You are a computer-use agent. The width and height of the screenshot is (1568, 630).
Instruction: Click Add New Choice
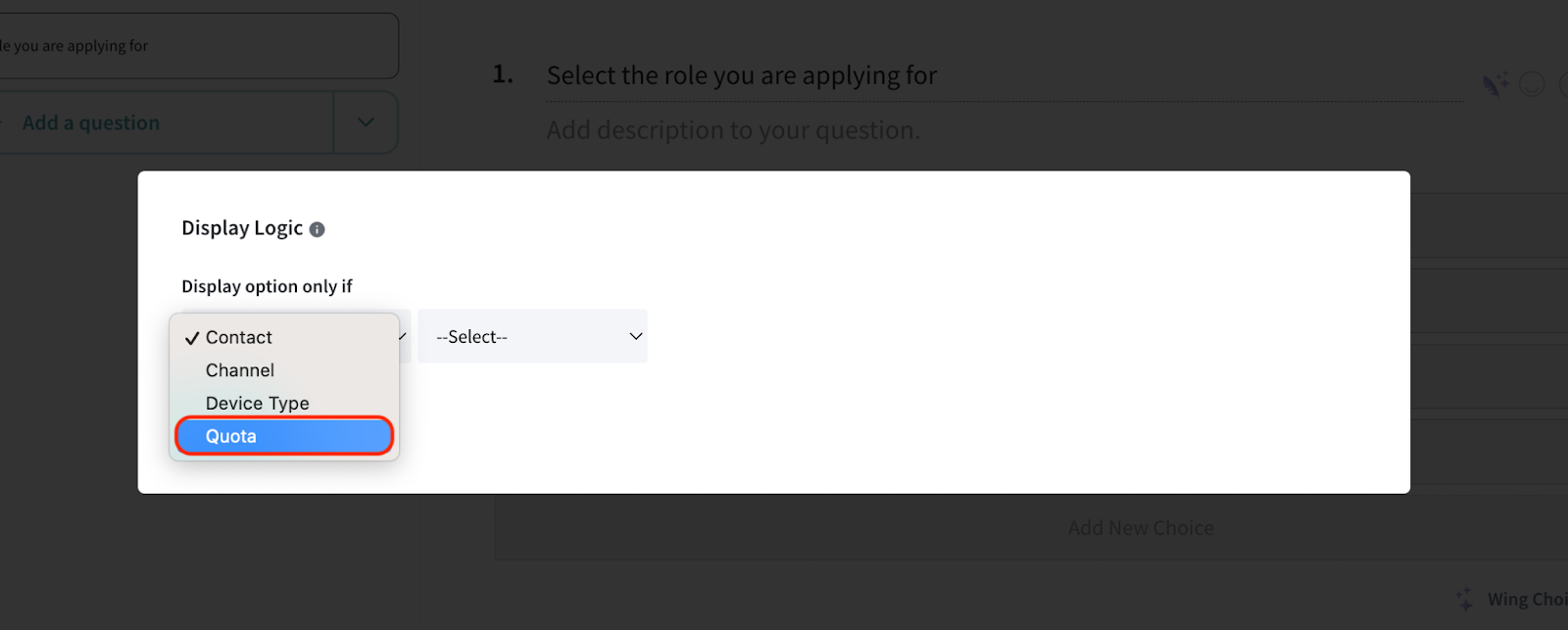[x=1140, y=528]
